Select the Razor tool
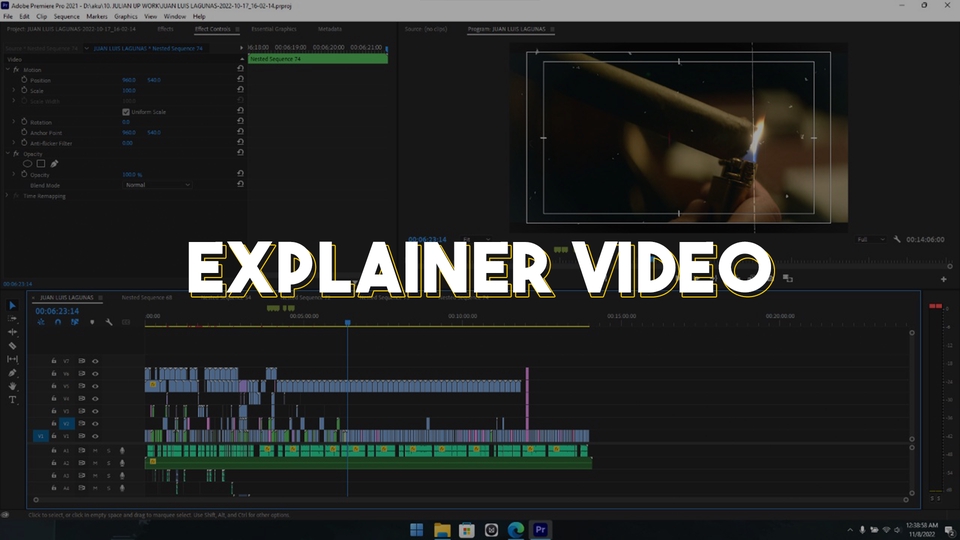Screen dimensions: 960x540 click(x=12, y=345)
